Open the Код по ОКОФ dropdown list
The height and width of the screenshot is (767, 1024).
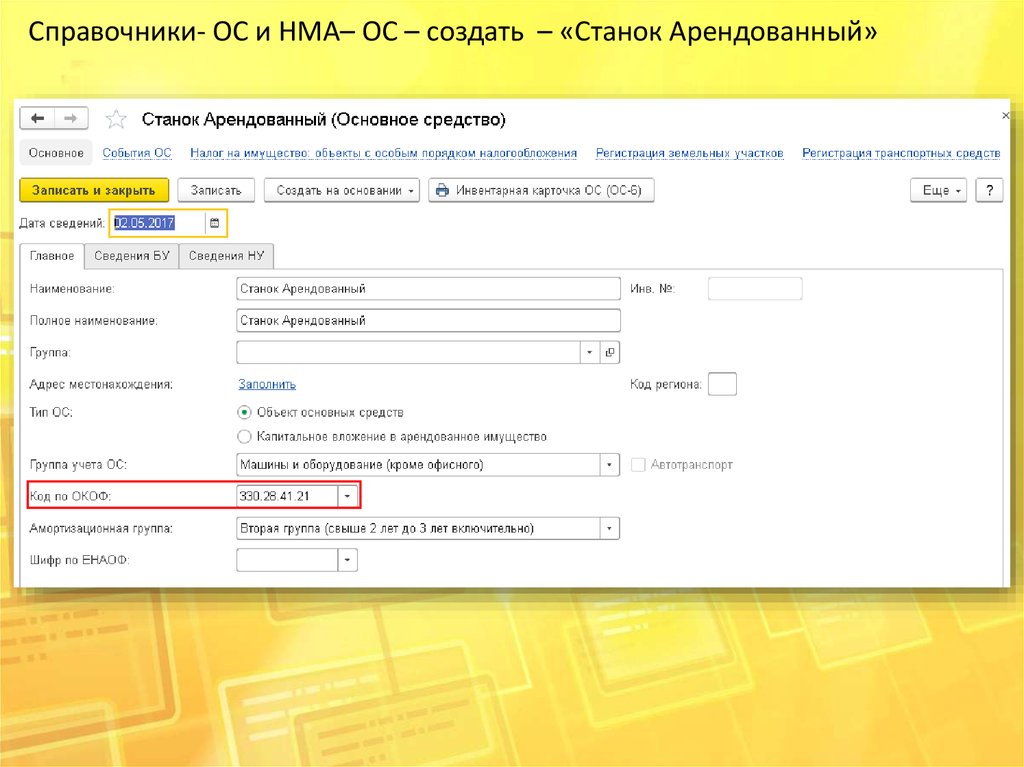(346, 496)
